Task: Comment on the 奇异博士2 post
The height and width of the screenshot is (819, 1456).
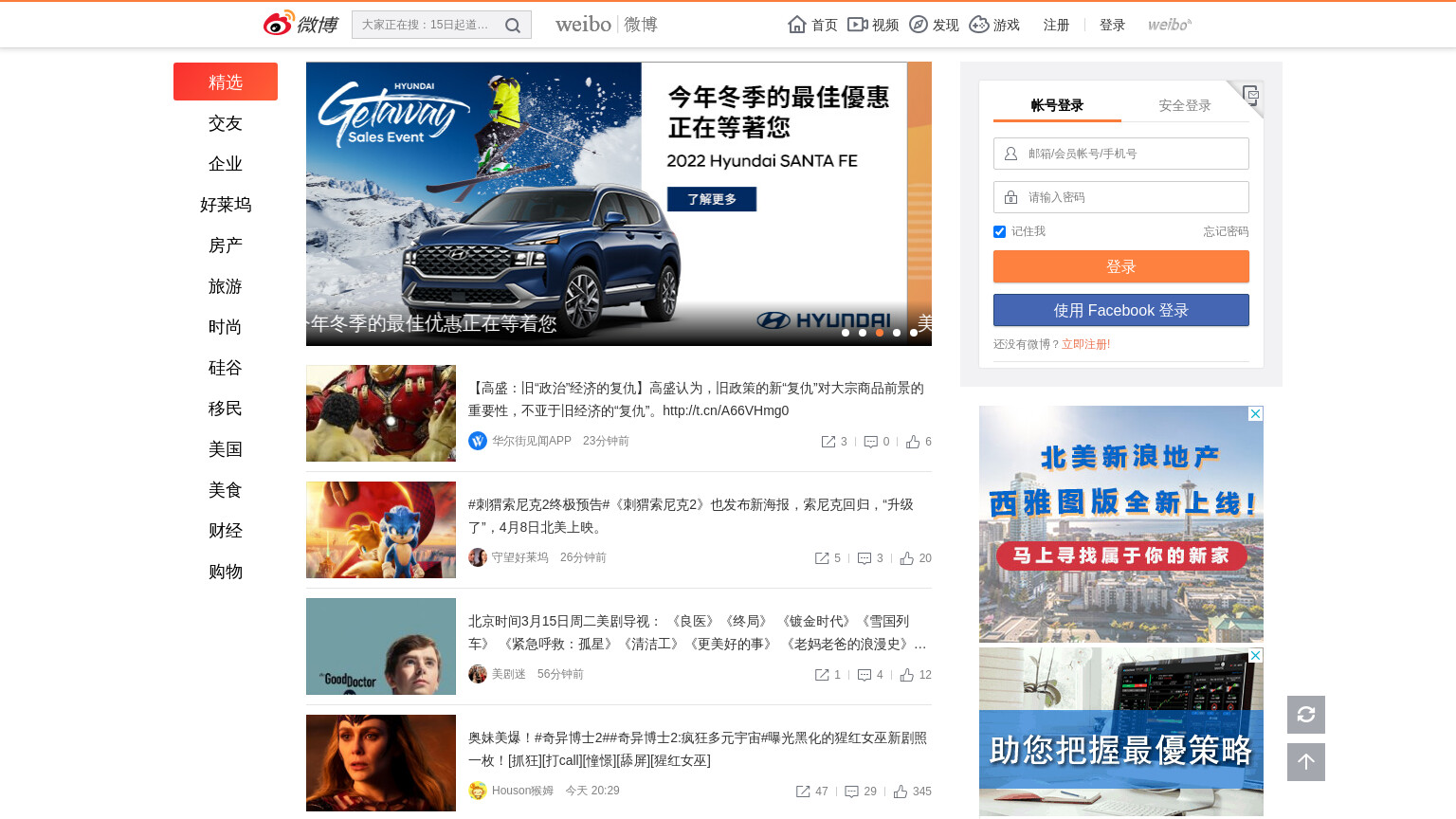Action: point(852,792)
